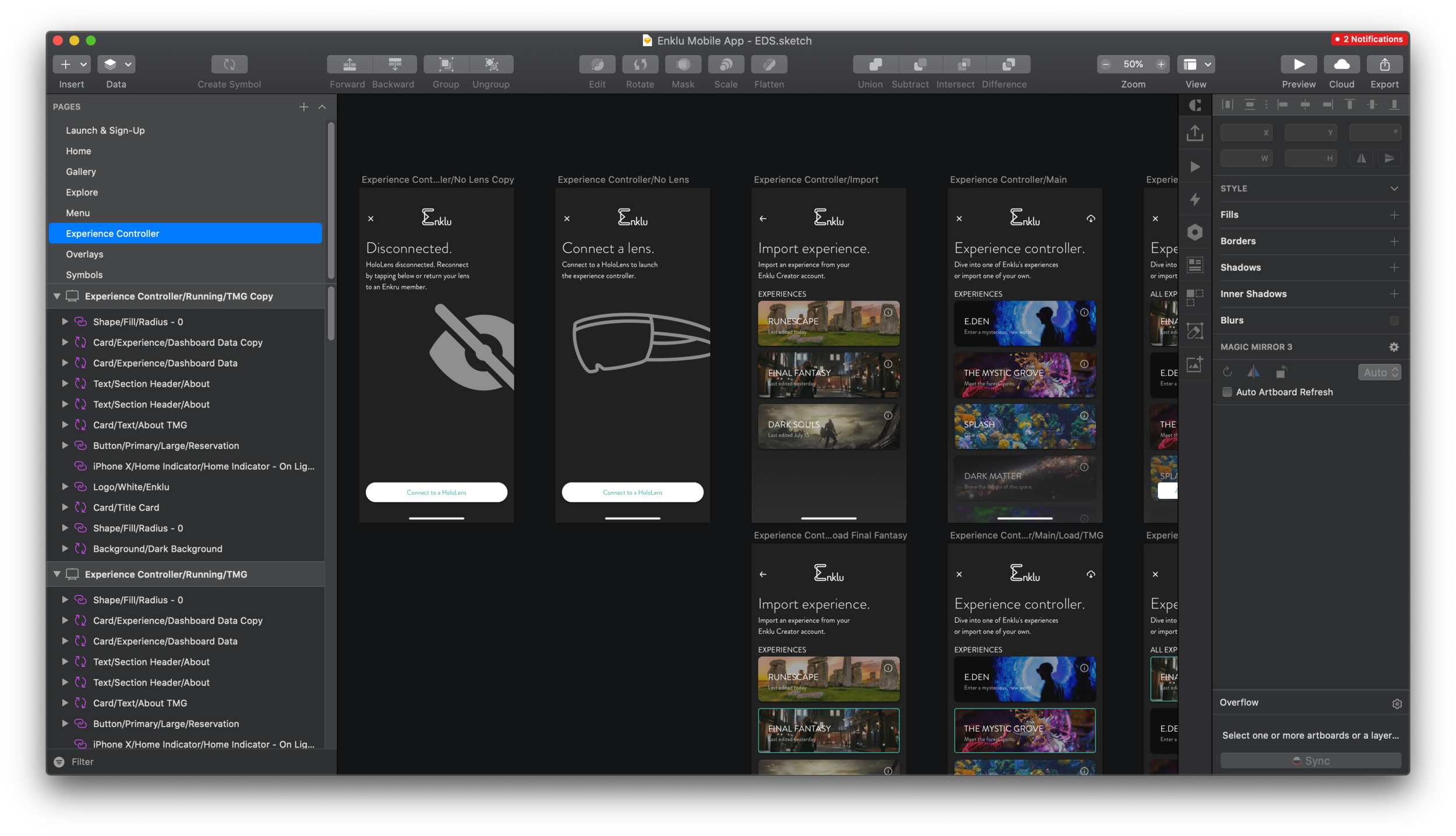Open Overflow settings gear
The width and height of the screenshot is (1456, 836).
coord(1397,704)
